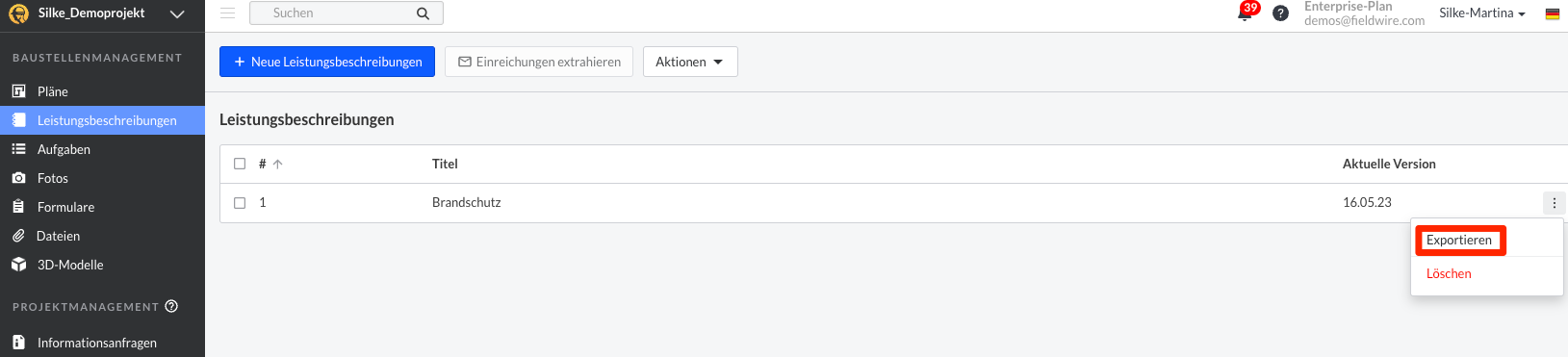
Task: Click the German flag language icon
Action: click(1553, 14)
